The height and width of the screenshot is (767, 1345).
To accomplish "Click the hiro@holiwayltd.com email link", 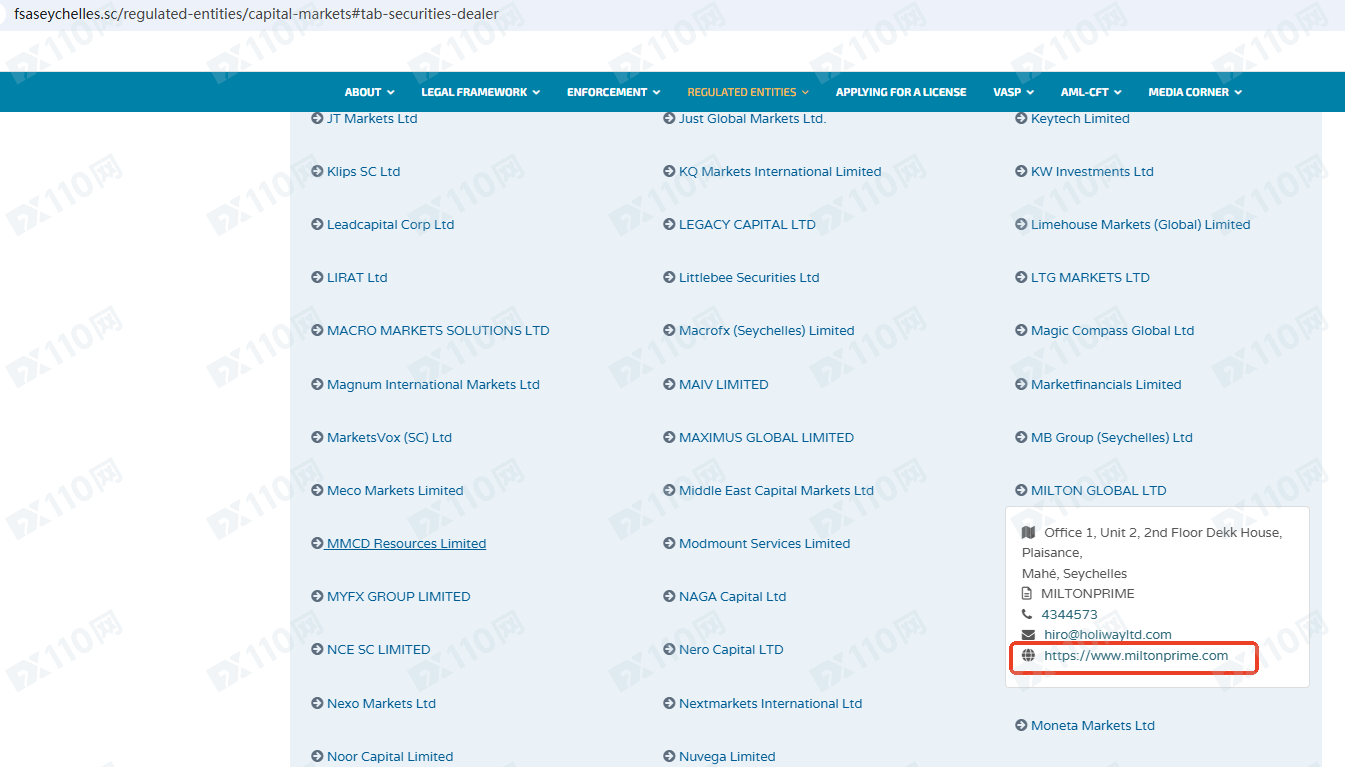I will 1106,635.
